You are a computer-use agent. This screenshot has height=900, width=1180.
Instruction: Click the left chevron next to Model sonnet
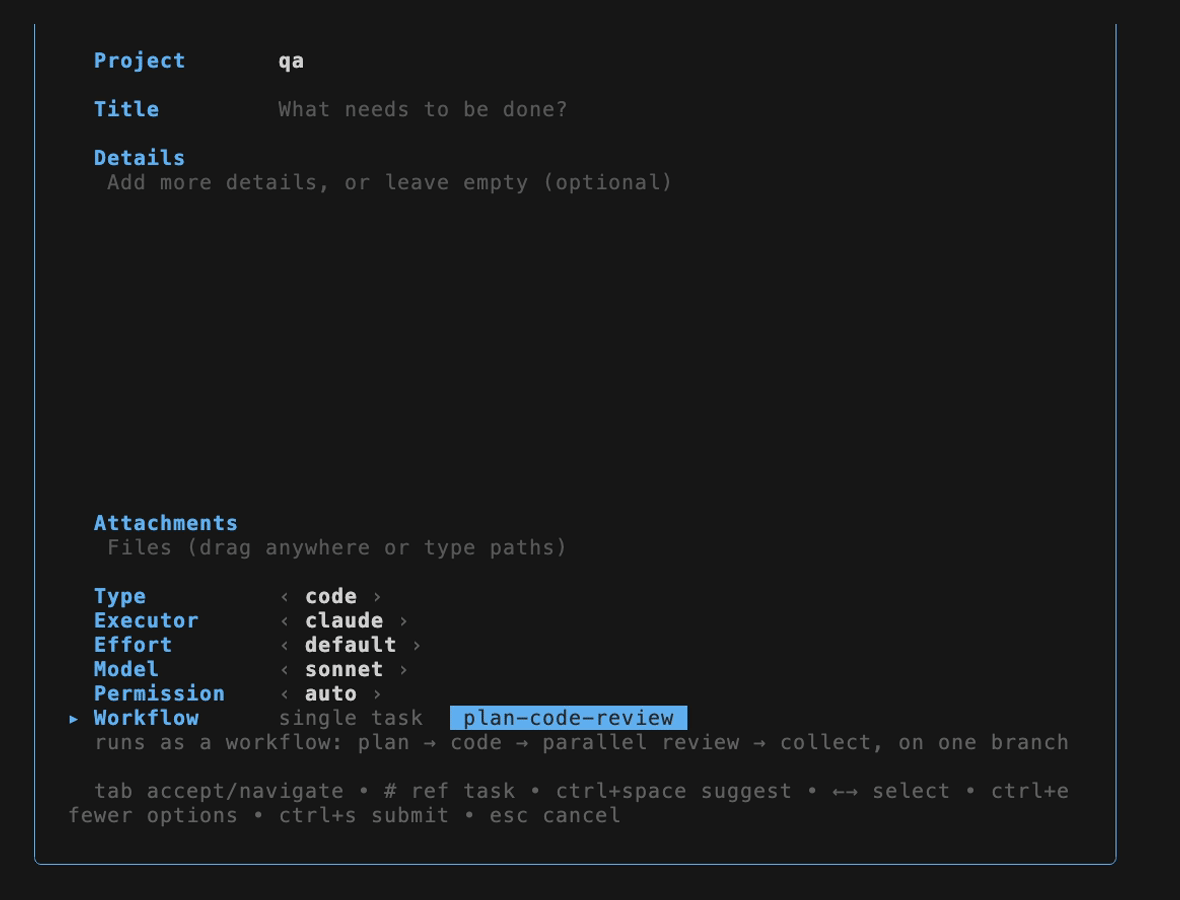point(284,670)
